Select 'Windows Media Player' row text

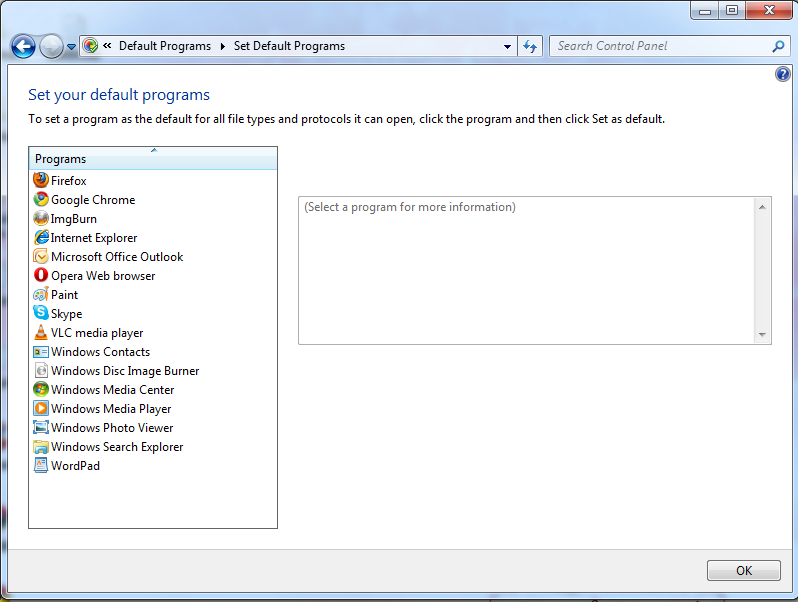point(111,409)
